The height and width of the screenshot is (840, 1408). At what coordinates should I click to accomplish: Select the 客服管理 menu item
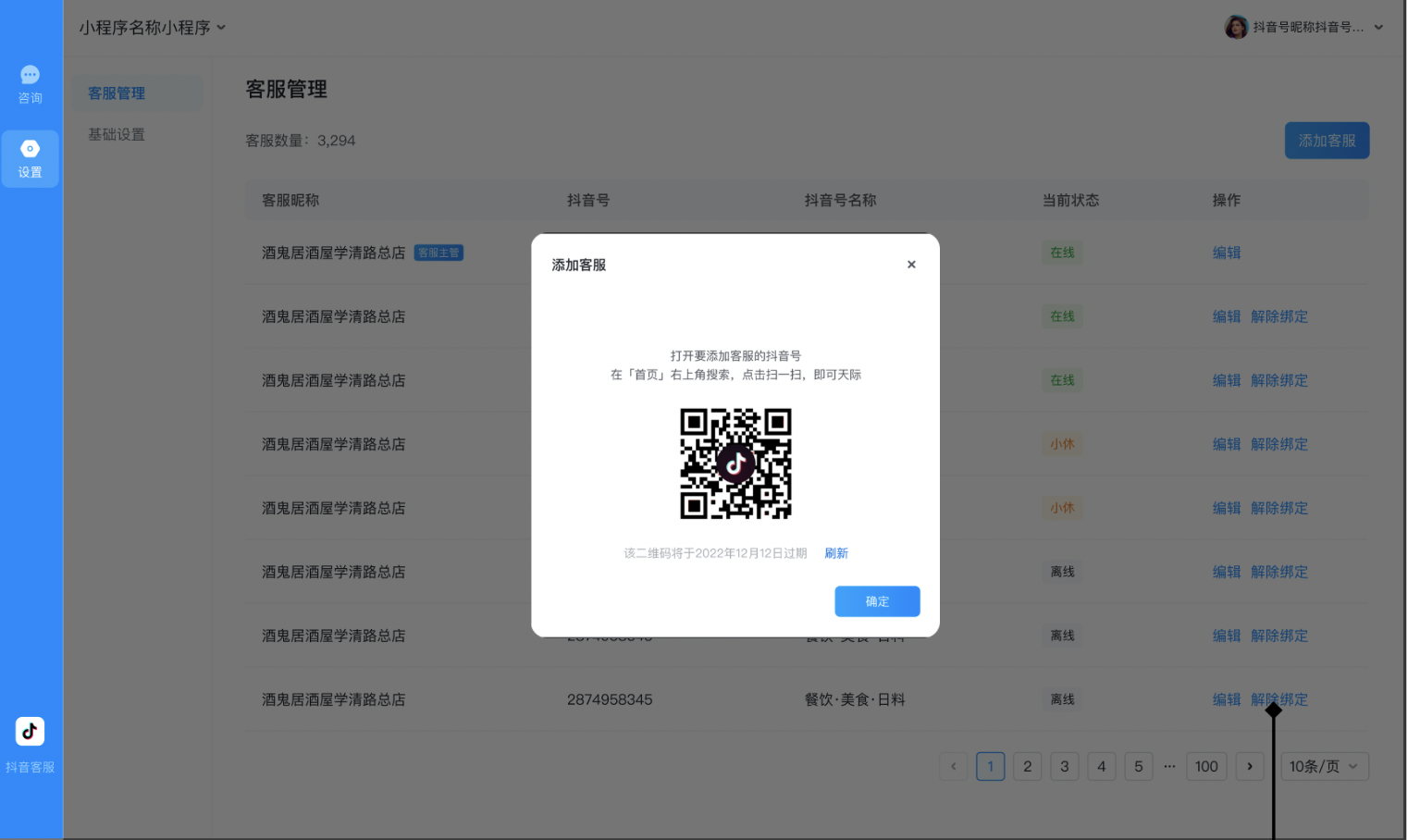pyautogui.click(x=137, y=93)
